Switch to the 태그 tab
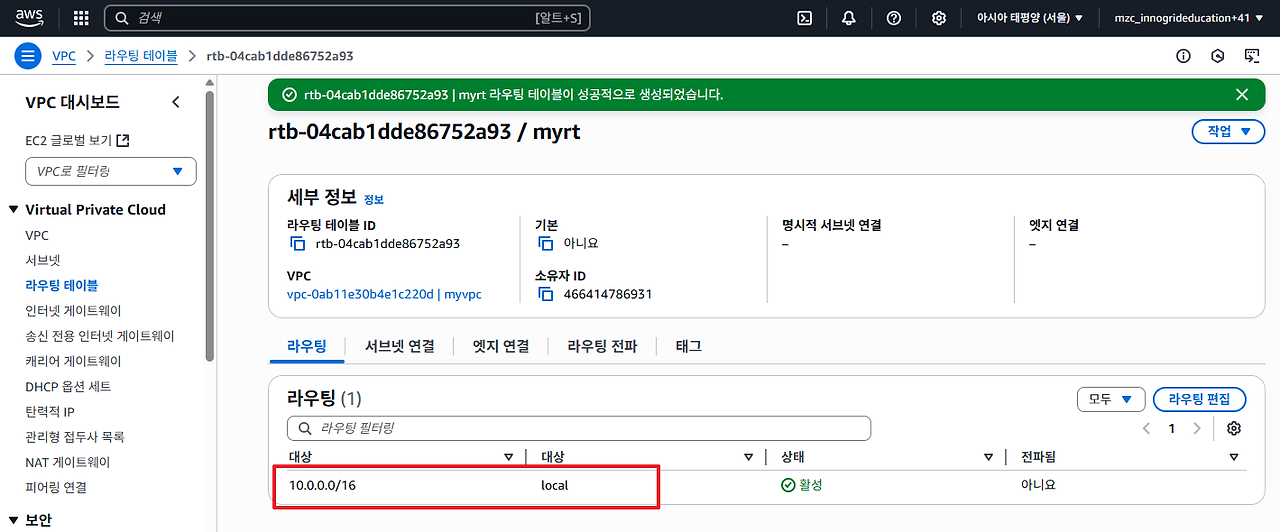The height and width of the screenshot is (532, 1280). [689, 346]
